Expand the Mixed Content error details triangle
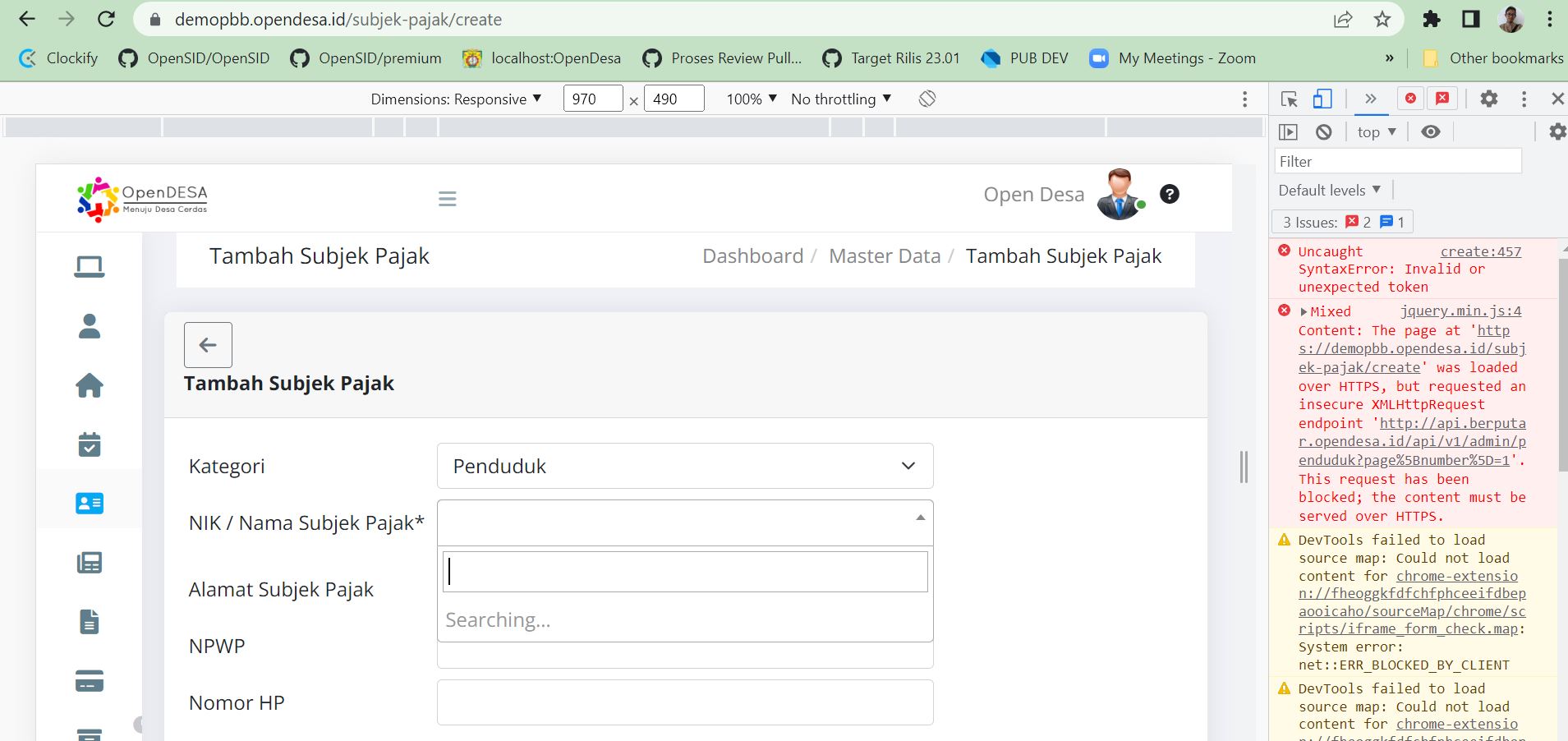 1303,311
